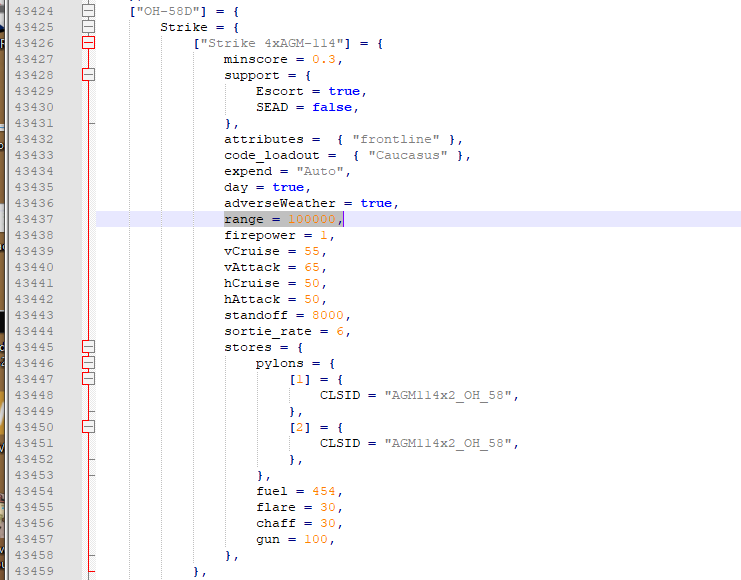Click the fuel value 454

click(x=324, y=492)
